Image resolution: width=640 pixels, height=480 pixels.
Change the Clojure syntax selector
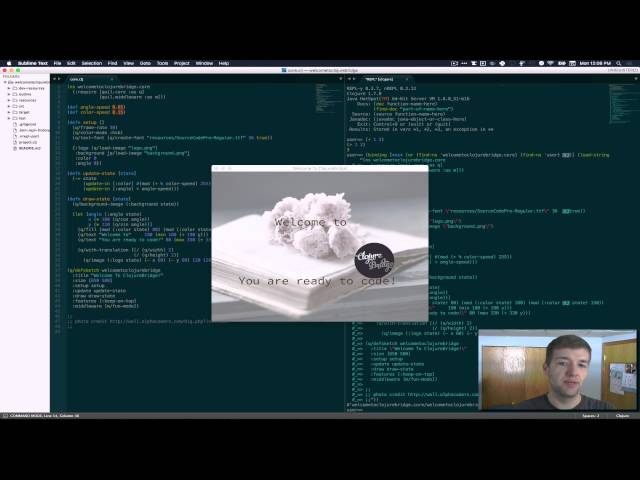pos(622,416)
